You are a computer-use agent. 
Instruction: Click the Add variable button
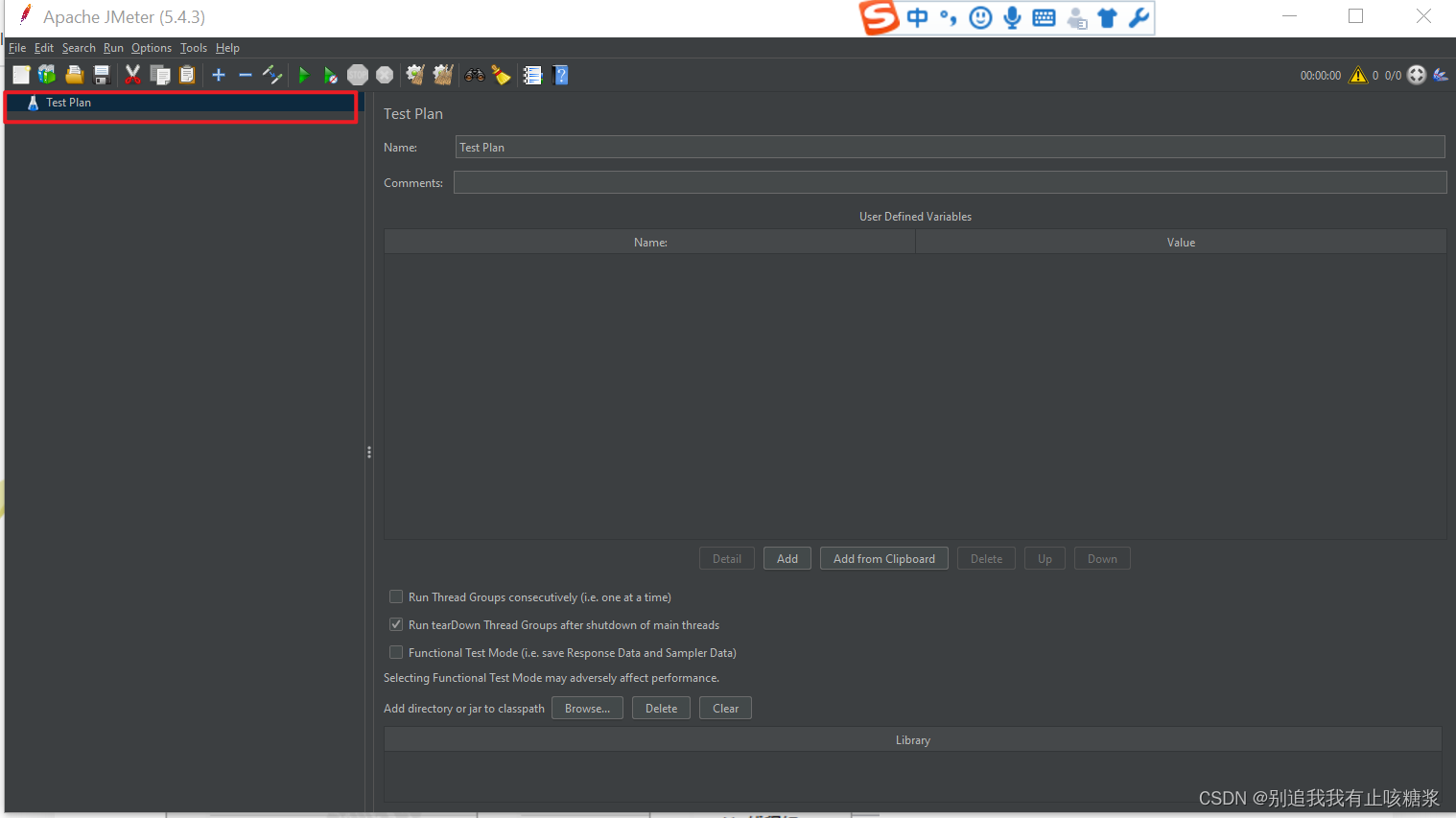click(787, 559)
